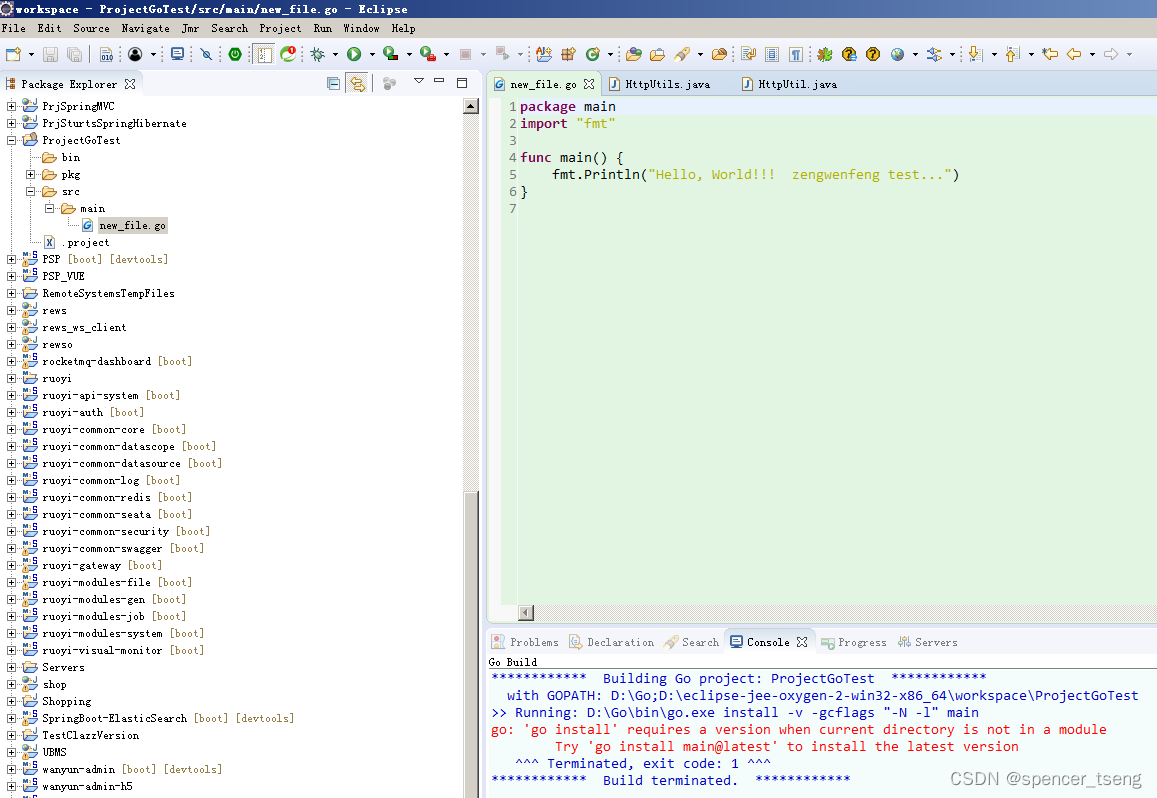This screenshot has width=1157, height=798.
Task: Run the application using the green play icon
Action: pyautogui.click(x=354, y=55)
